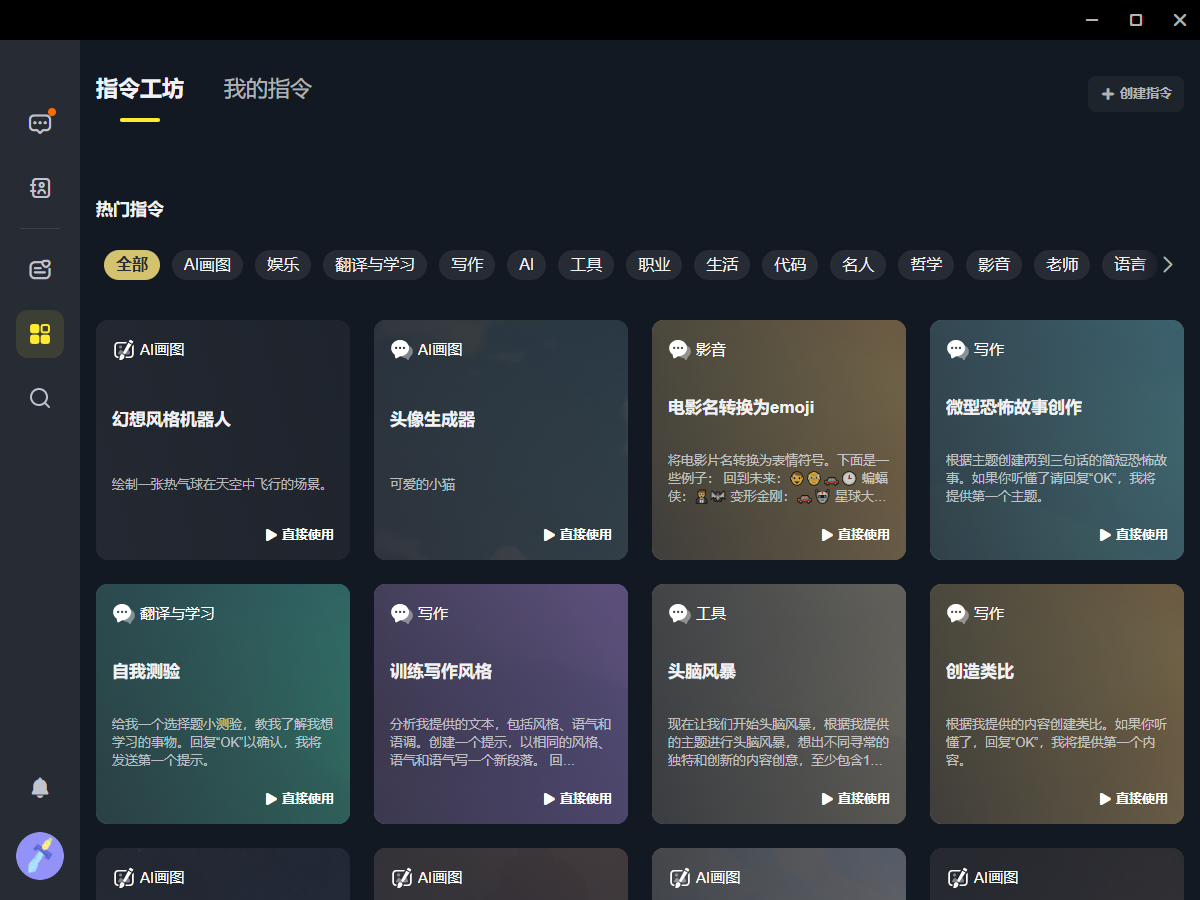
Task: Filter by the 生活 category
Action: coord(722,265)
